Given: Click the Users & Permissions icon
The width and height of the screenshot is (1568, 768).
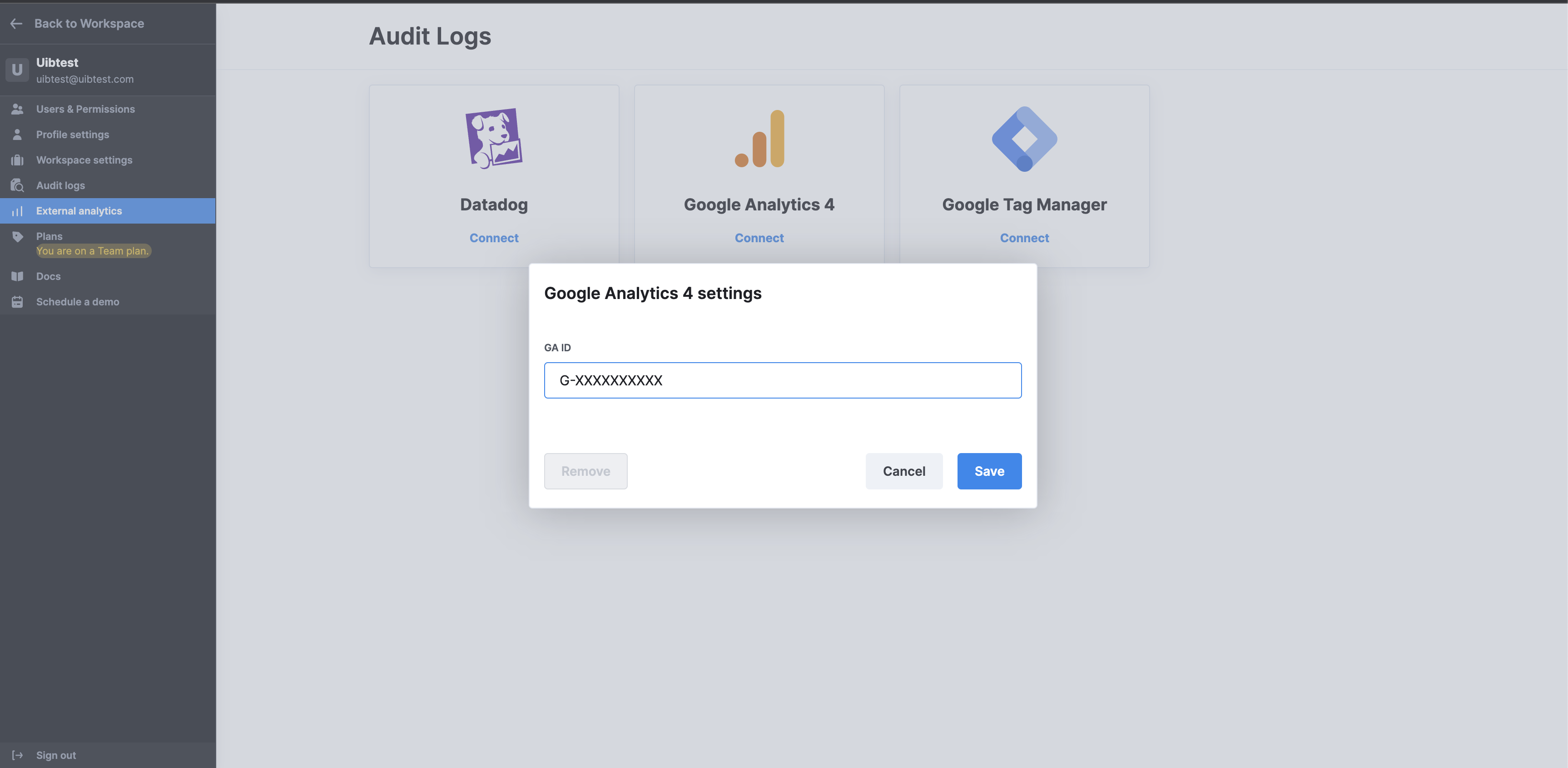Looking at the screenshot, I should click(17, 109).
